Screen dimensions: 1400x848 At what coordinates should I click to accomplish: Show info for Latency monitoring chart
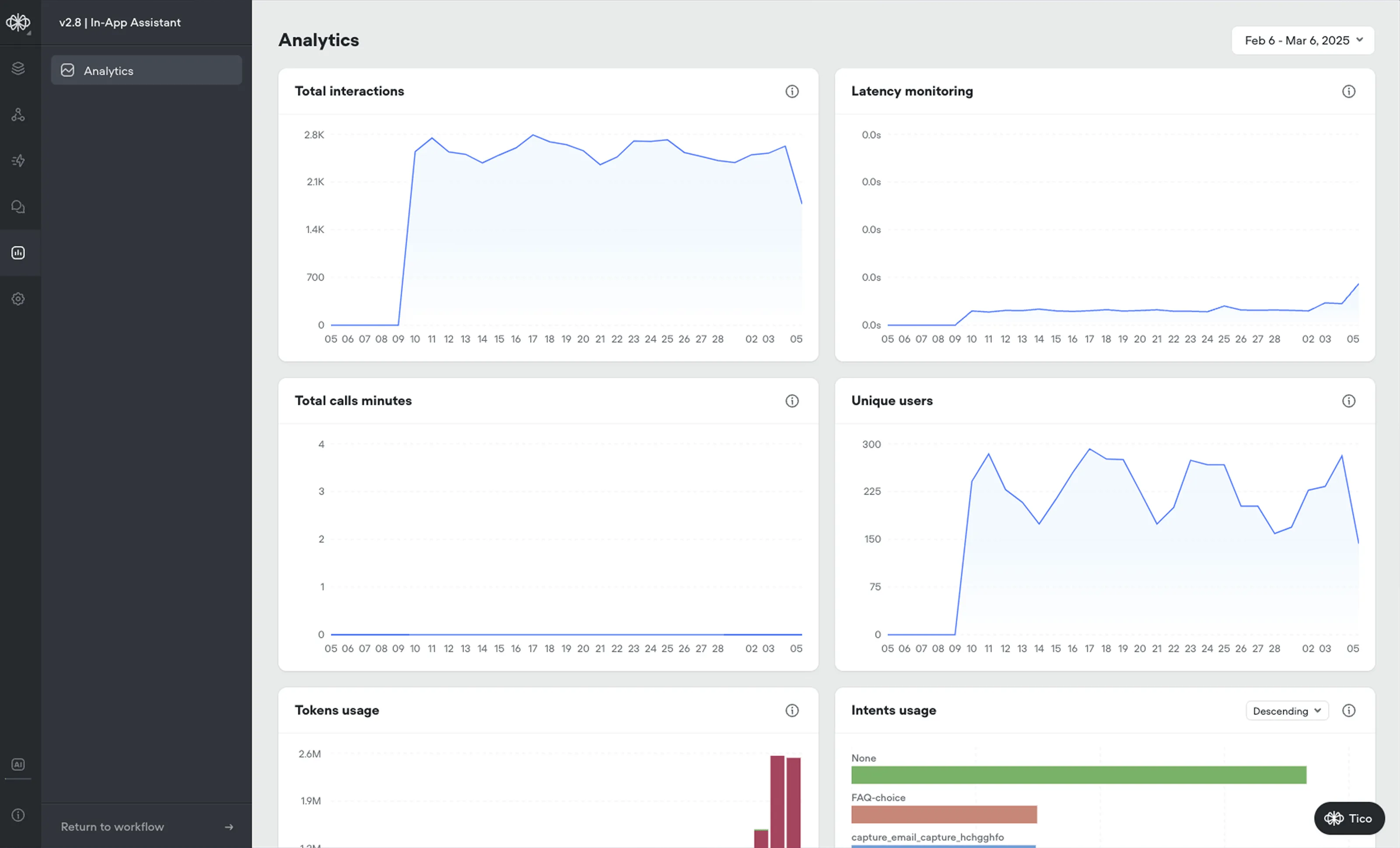click(x=1348, y=91)
